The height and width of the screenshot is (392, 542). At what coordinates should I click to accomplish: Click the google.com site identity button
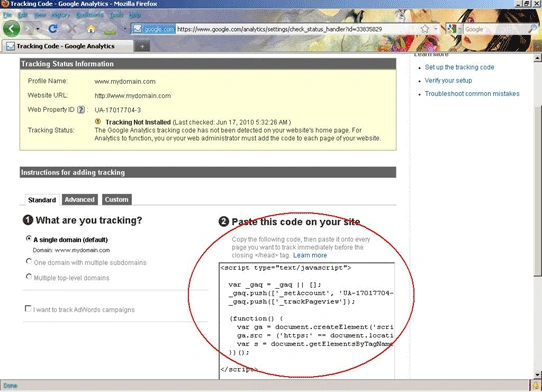[x=154, y=29]
